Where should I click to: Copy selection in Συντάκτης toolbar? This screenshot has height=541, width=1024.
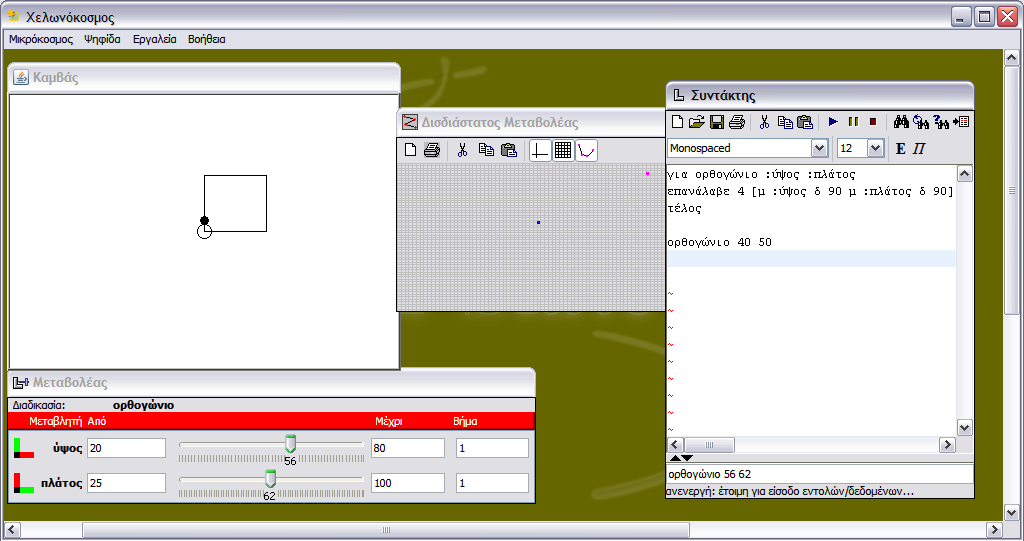[785, 122]
